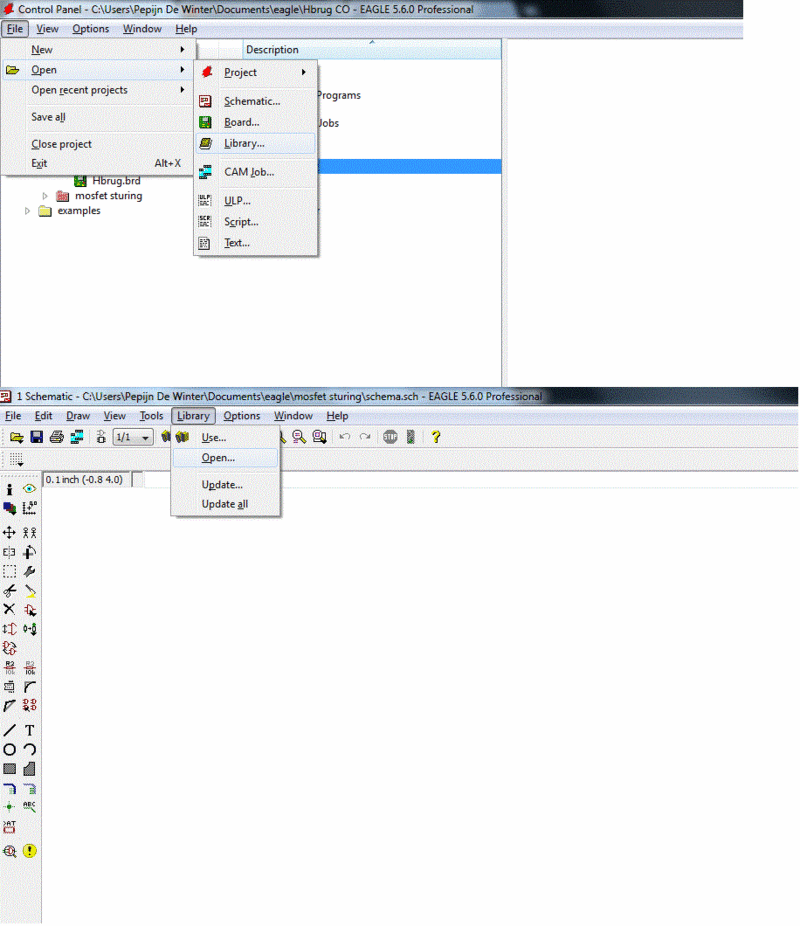
Task: Select the Polygon tool
Action: [30, 769]
